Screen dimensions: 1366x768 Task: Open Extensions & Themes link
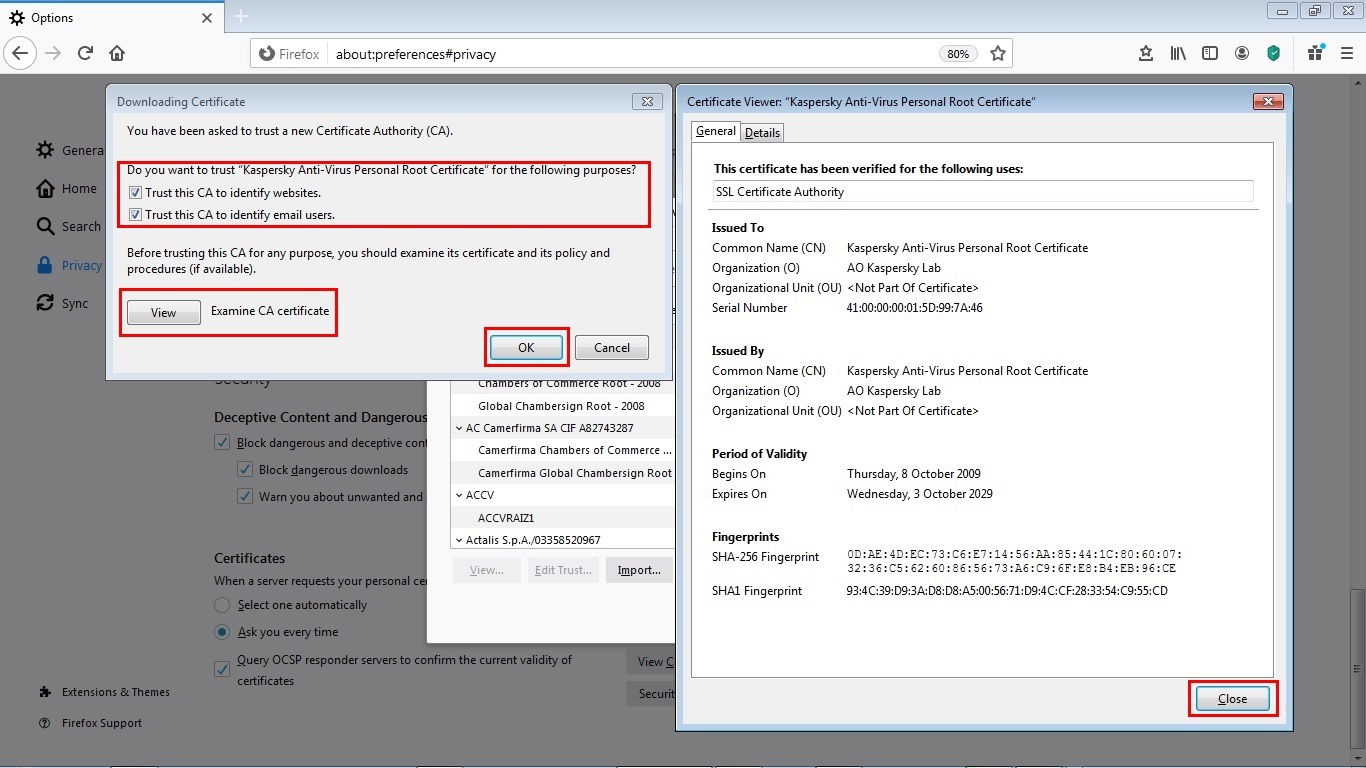click(x=105, y=692)
